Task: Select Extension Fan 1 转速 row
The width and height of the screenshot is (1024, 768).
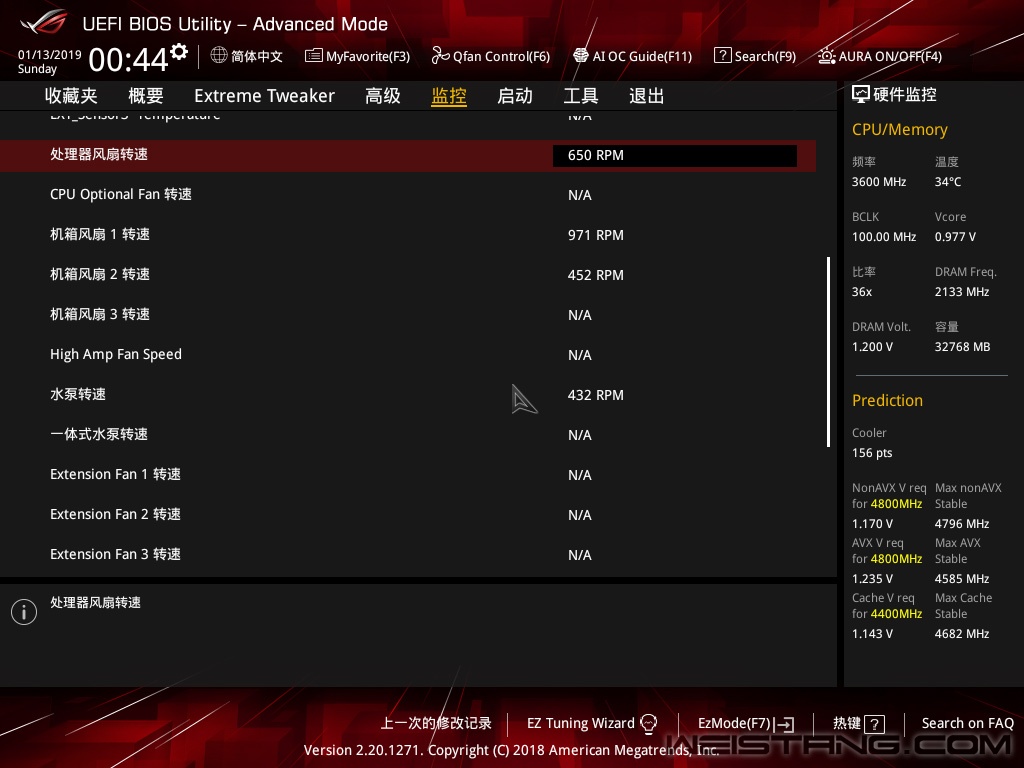Action: 408,475
